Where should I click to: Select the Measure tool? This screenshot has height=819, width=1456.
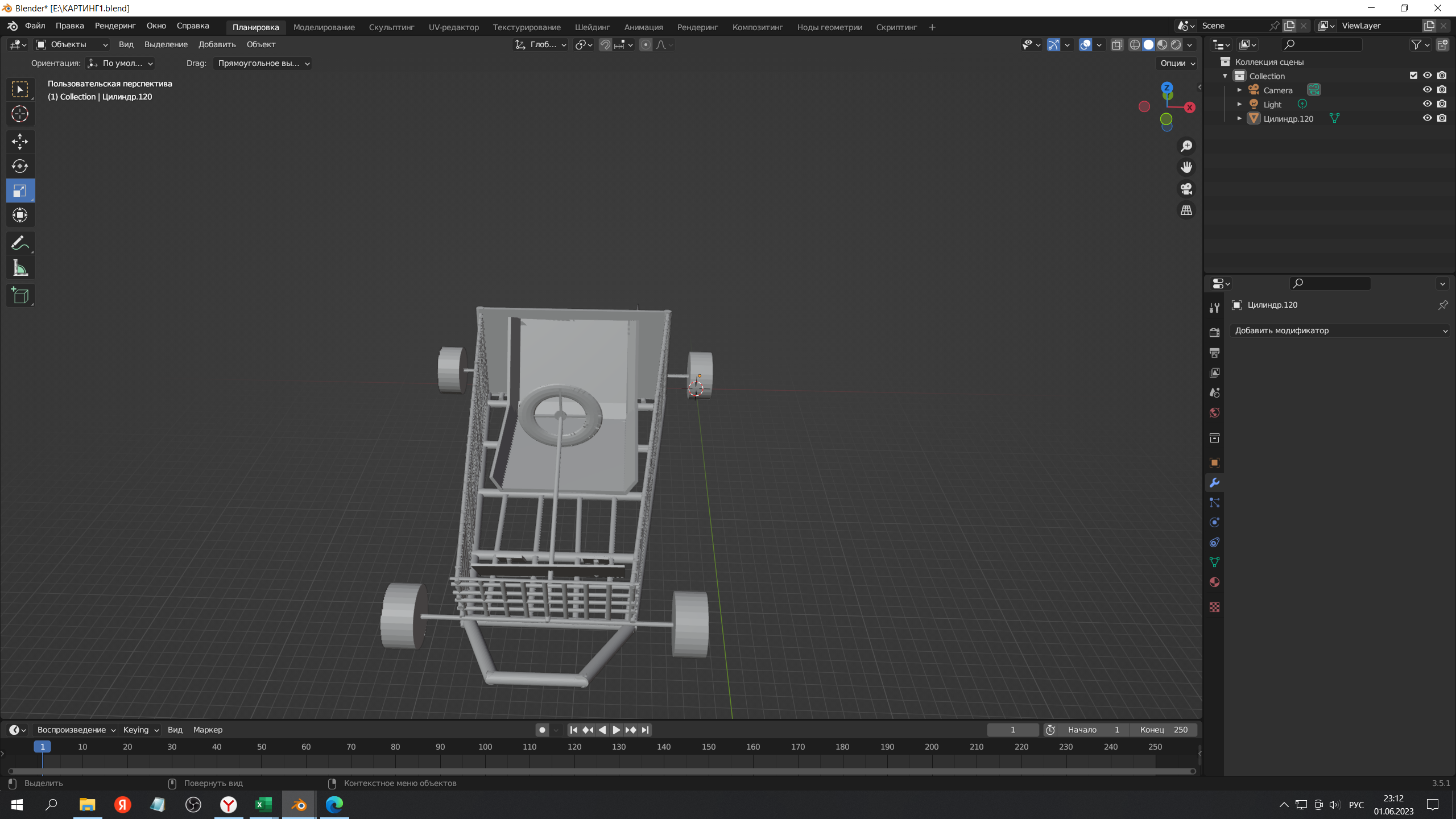point(20,268)
